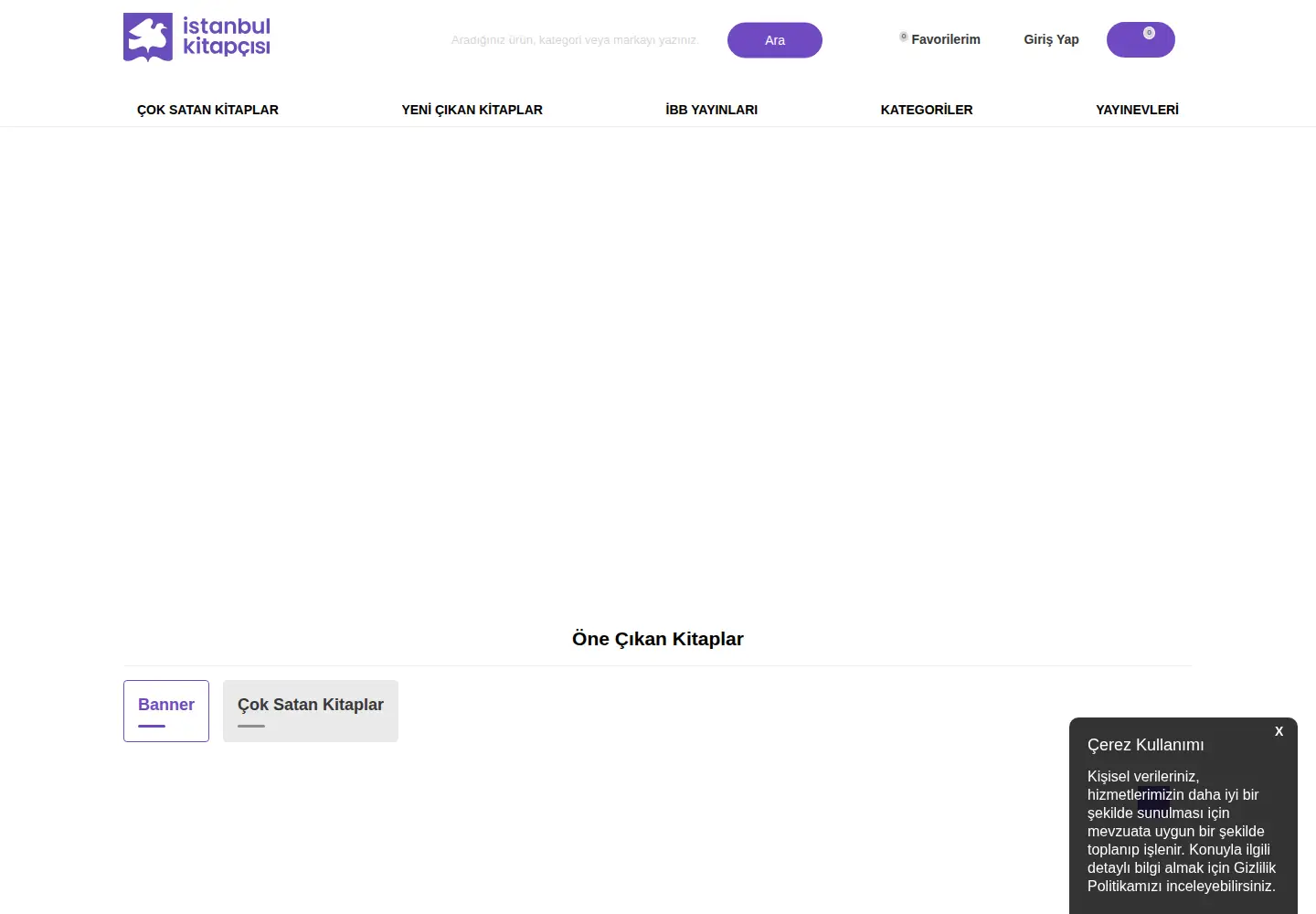Open the shopping cart button

(1141, 39)
